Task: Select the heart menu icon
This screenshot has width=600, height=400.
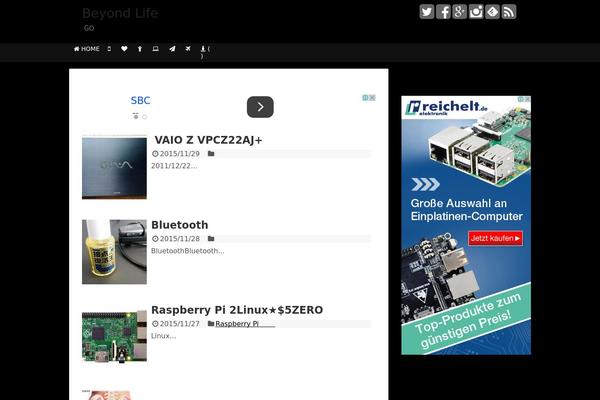Action: pos(124,49)
